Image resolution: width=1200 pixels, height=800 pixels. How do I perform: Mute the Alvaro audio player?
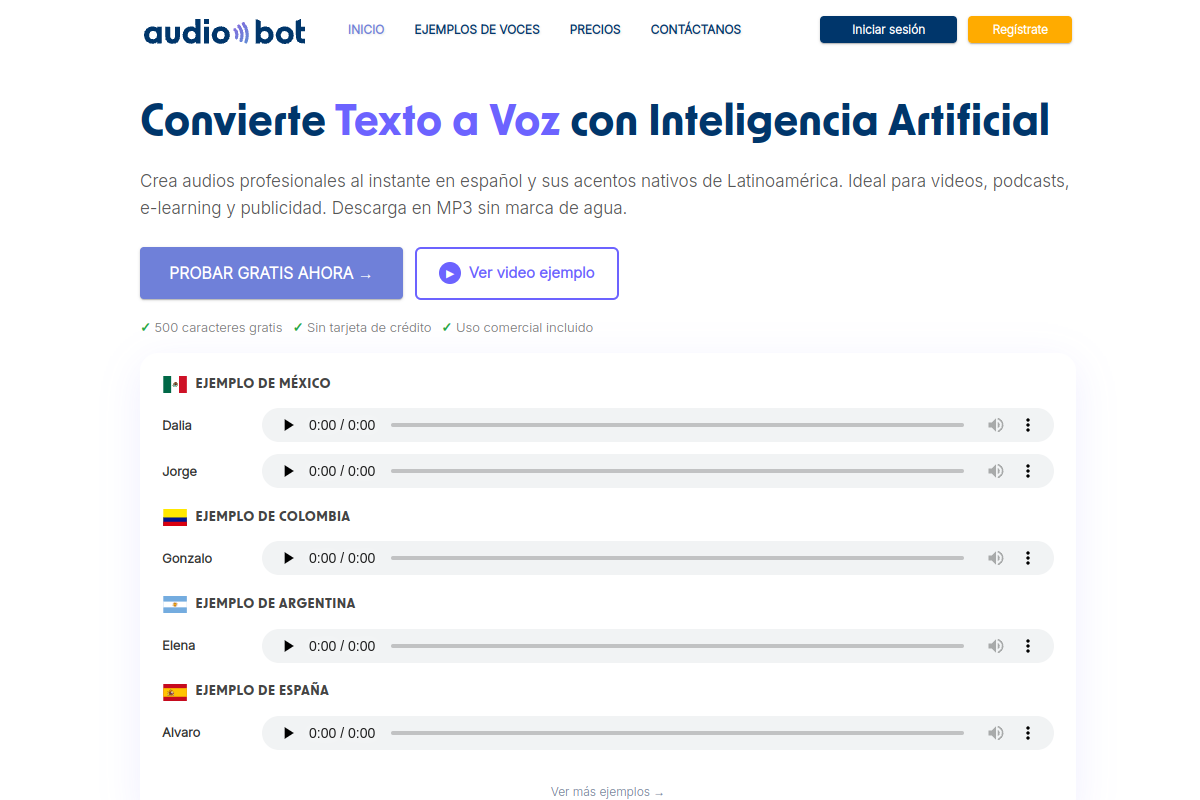pyautogui.click(x=995, y=733)
